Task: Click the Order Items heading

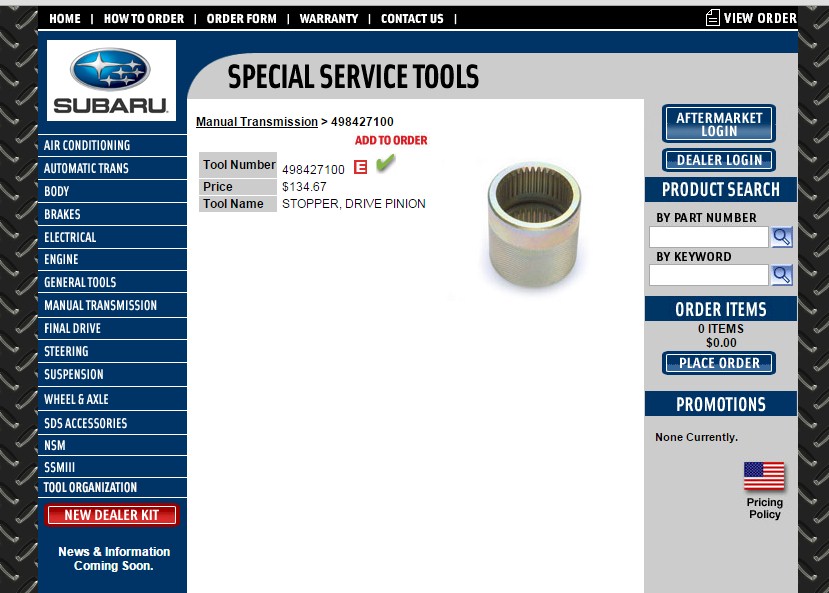Action: click(x=721, y=309)
